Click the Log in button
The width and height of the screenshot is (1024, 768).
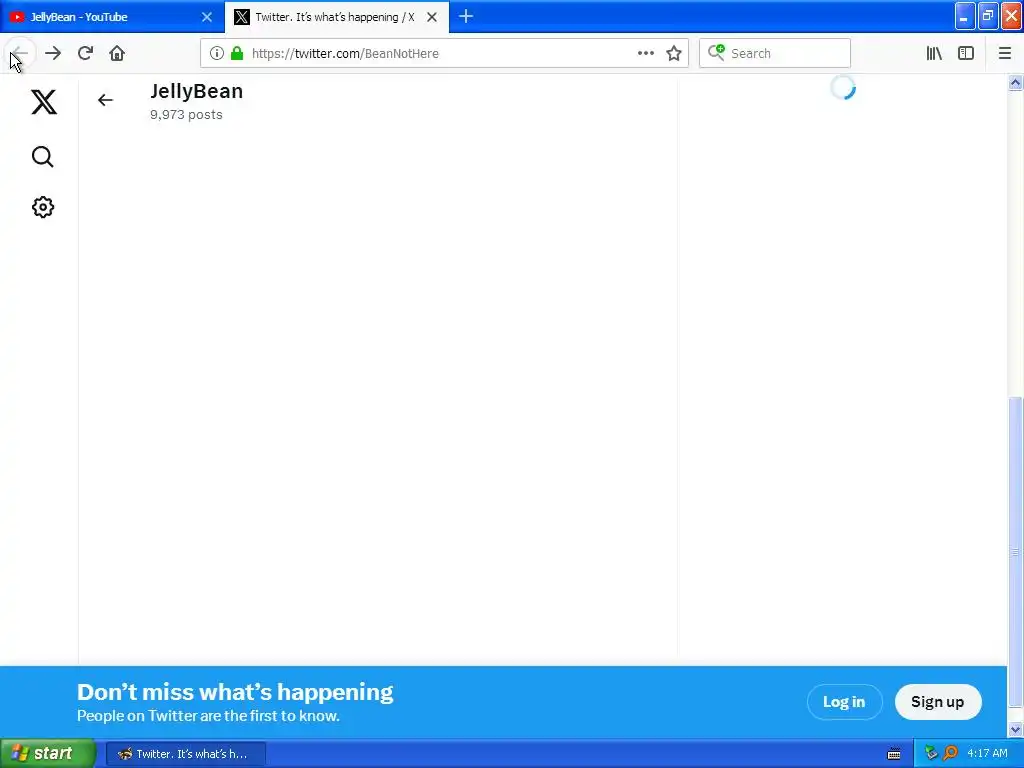844,702
